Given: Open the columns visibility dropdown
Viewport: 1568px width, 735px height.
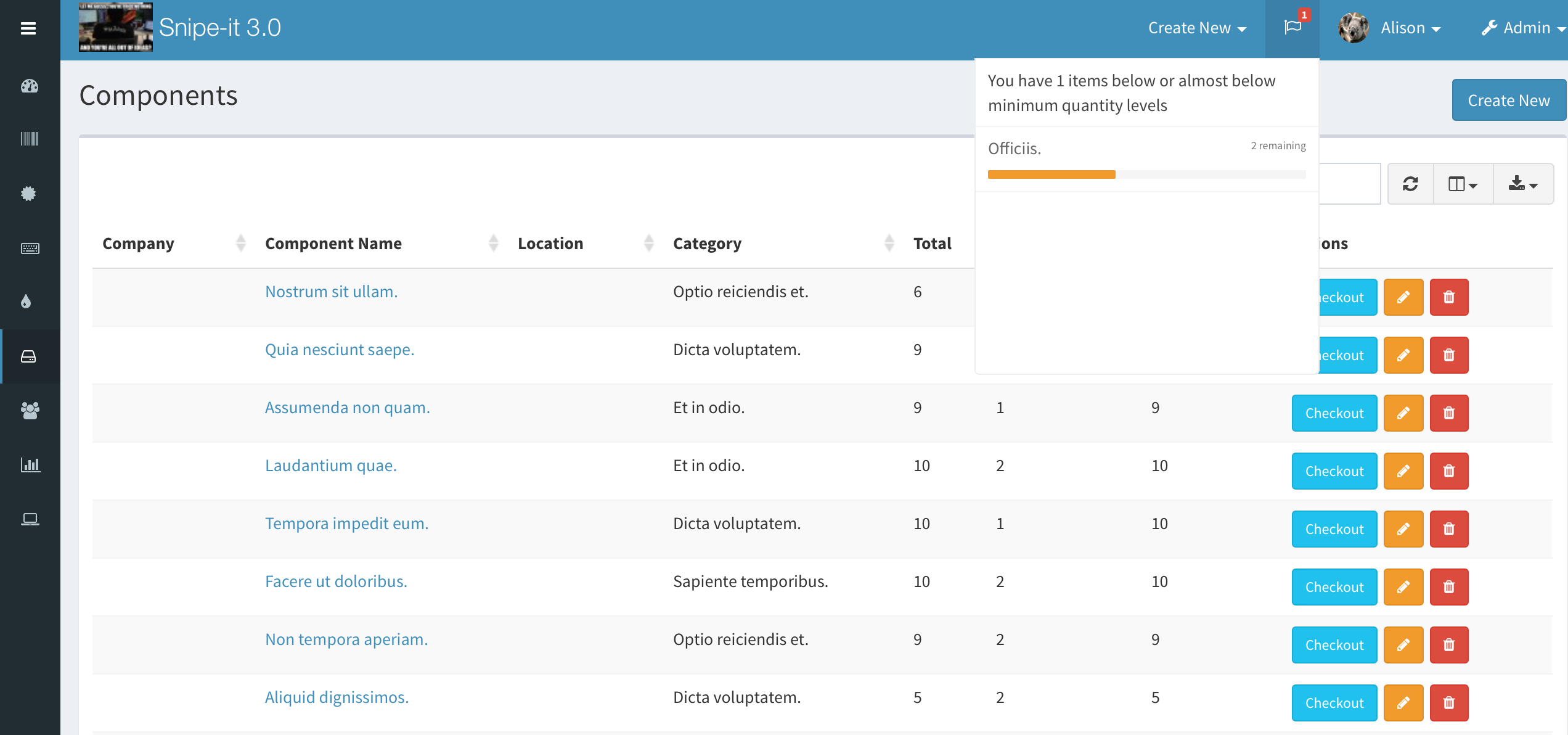Looking at the screenshot, I should tap(1463, 184).
